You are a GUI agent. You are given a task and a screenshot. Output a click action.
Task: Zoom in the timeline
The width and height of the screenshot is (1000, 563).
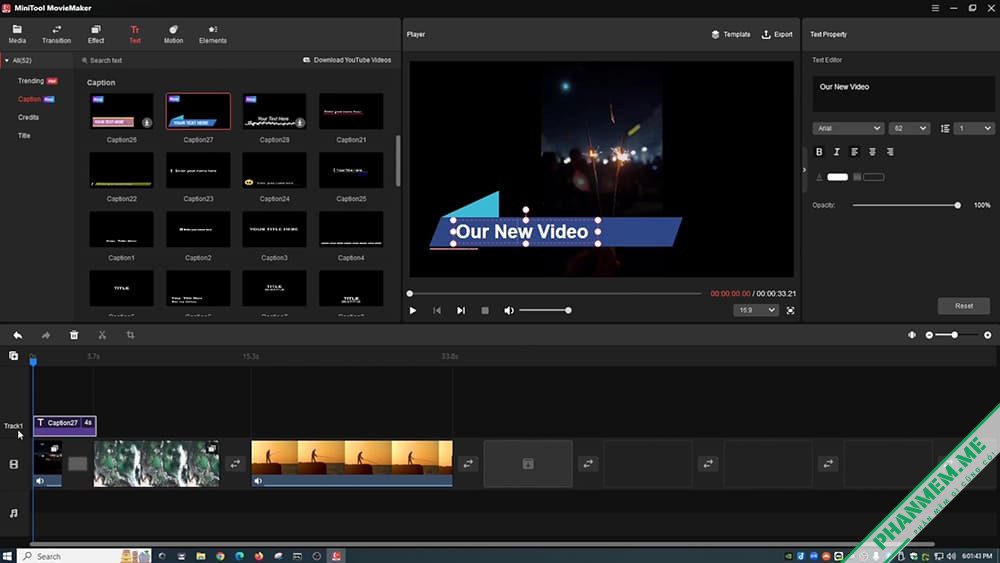click(987, 335)
